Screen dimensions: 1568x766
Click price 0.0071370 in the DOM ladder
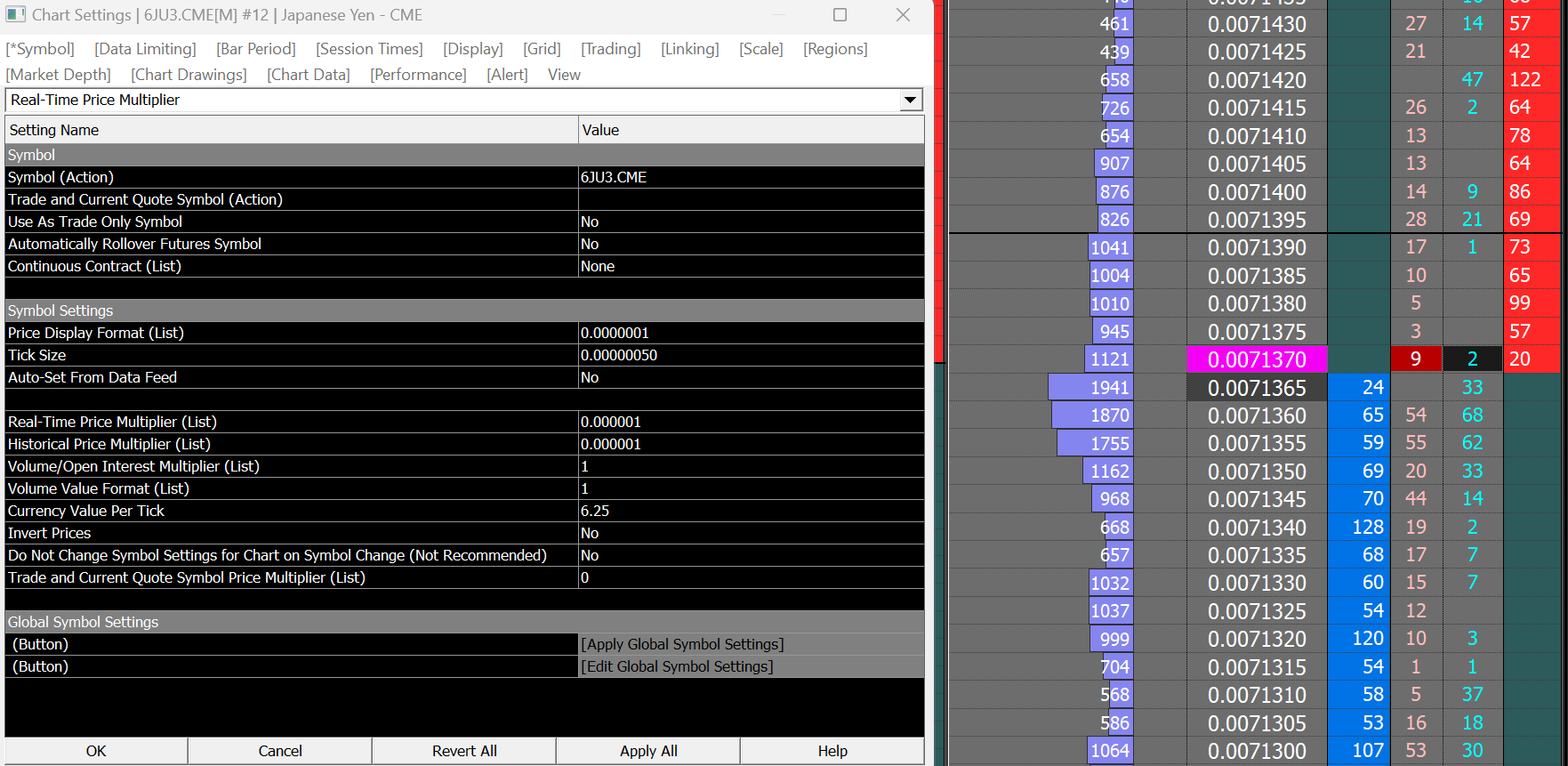[x=1257, y=359]
